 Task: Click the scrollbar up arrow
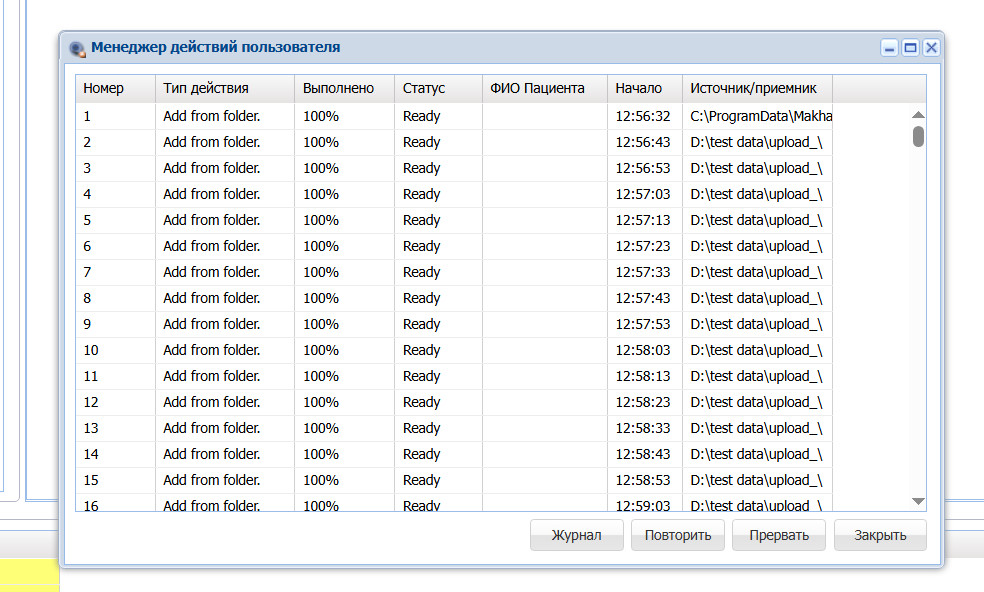coord(918,114)
